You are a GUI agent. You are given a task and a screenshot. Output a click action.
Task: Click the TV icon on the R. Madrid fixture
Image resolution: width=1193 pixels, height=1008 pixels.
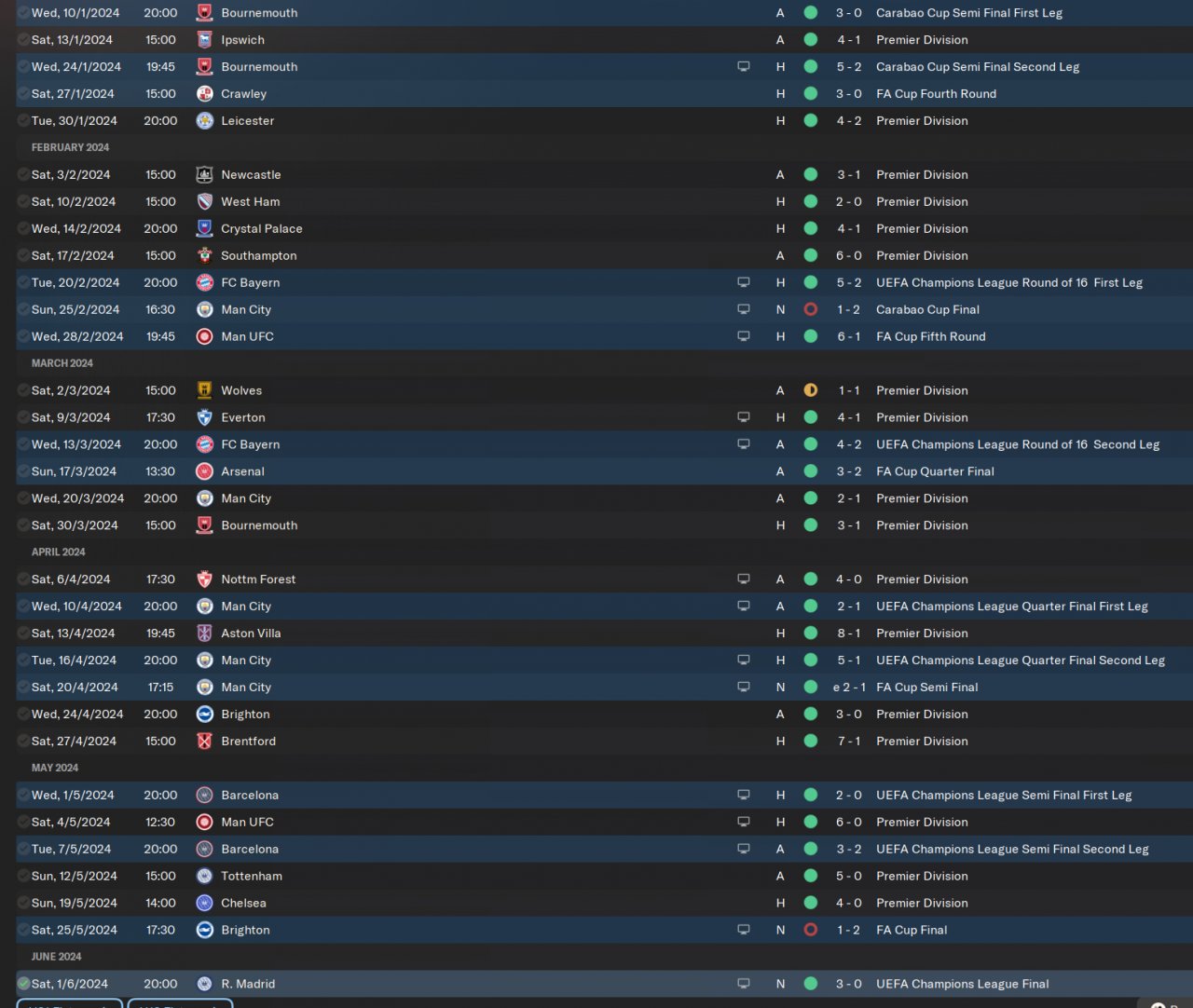point(743,984)
